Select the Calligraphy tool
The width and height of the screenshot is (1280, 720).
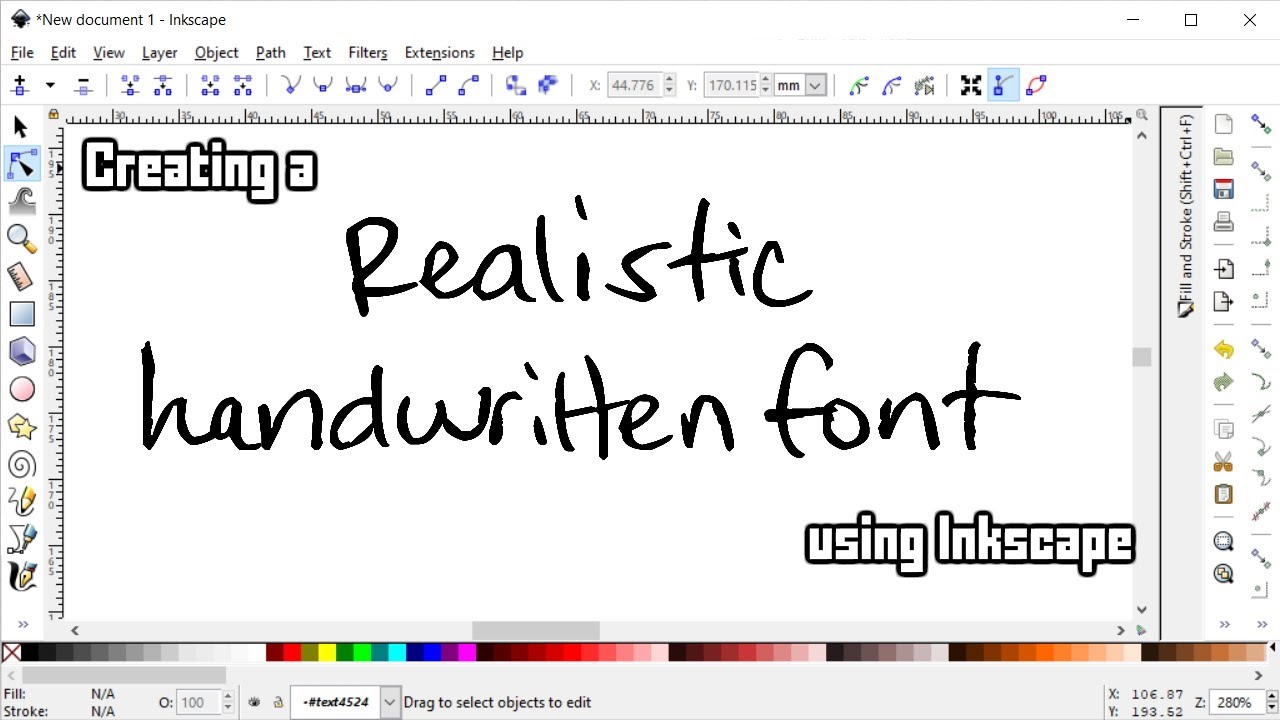click(21, 576)
